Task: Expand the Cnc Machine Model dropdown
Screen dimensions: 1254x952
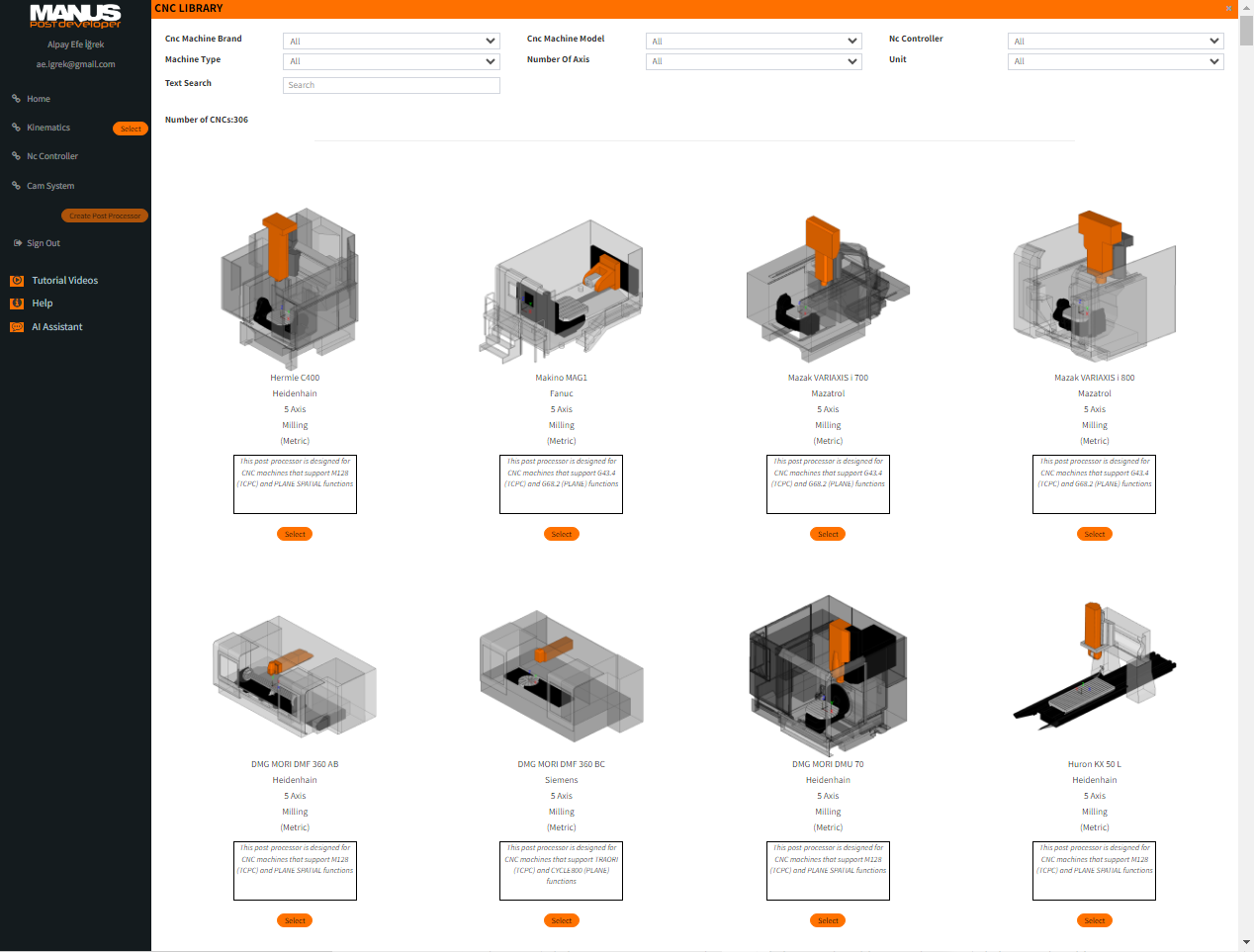Action: pos(754,42)
